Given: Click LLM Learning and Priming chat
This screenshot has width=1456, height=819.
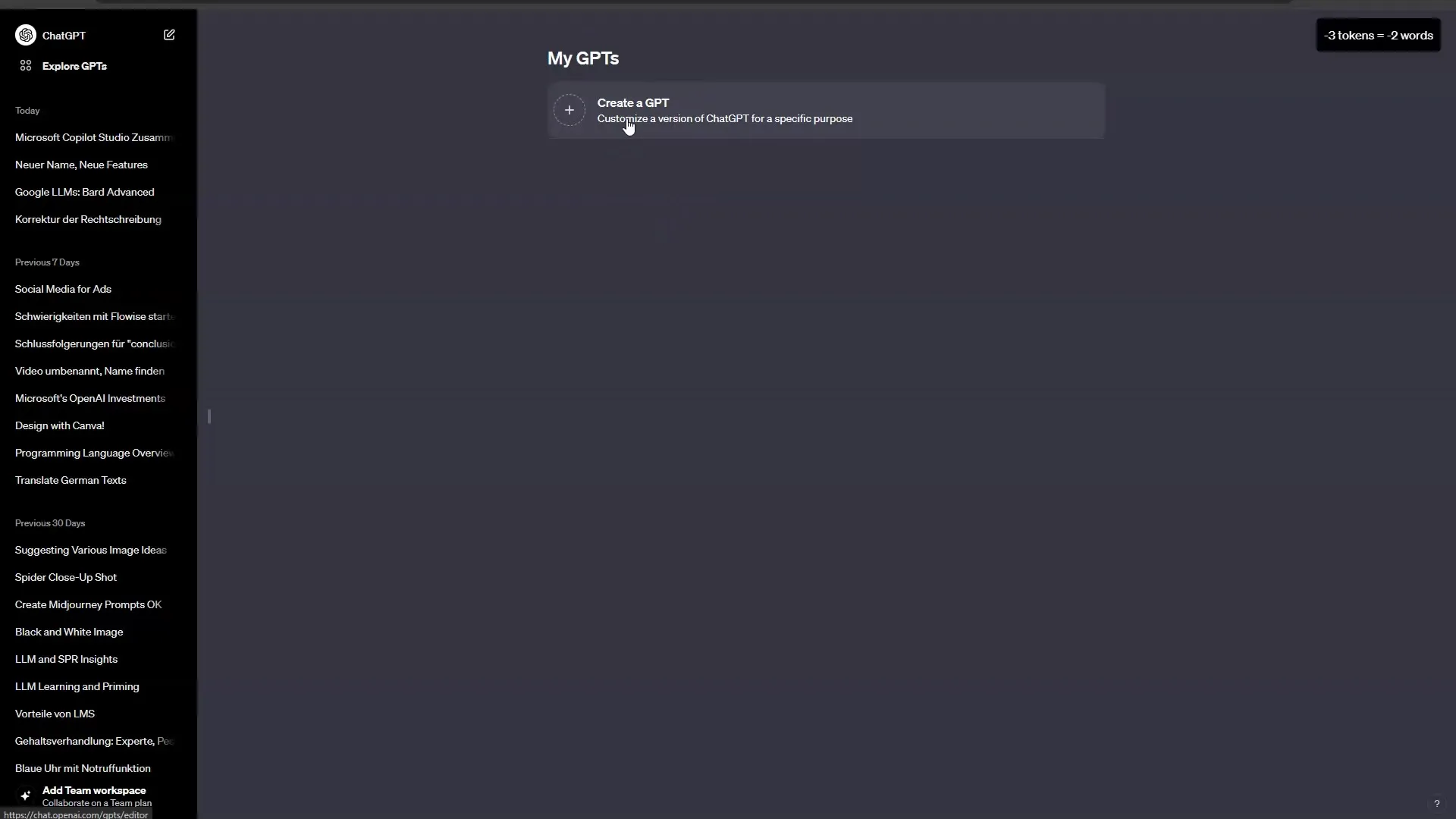Looking at the screenshot, I should 77,686.
